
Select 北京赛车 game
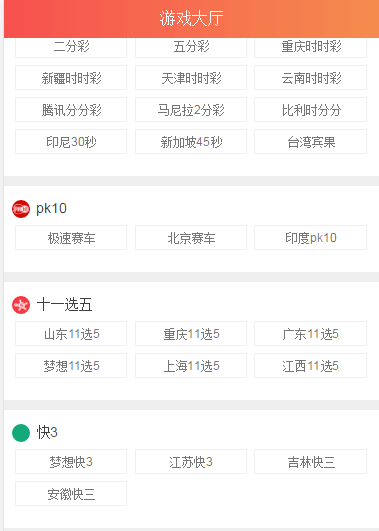[x=191, y=238]
